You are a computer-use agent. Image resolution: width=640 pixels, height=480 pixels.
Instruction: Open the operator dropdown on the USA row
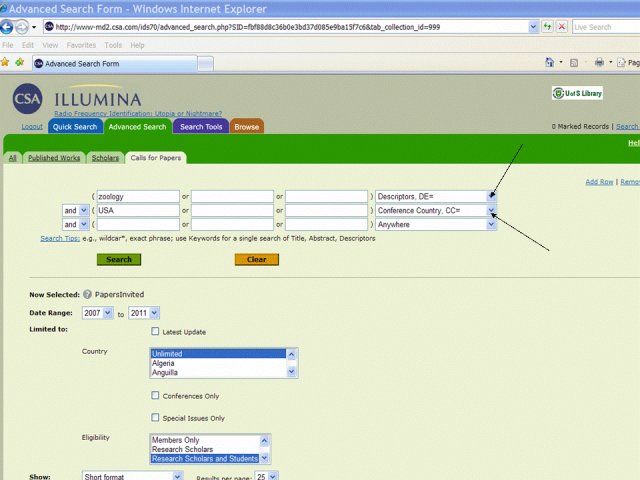tap(84, 210)
